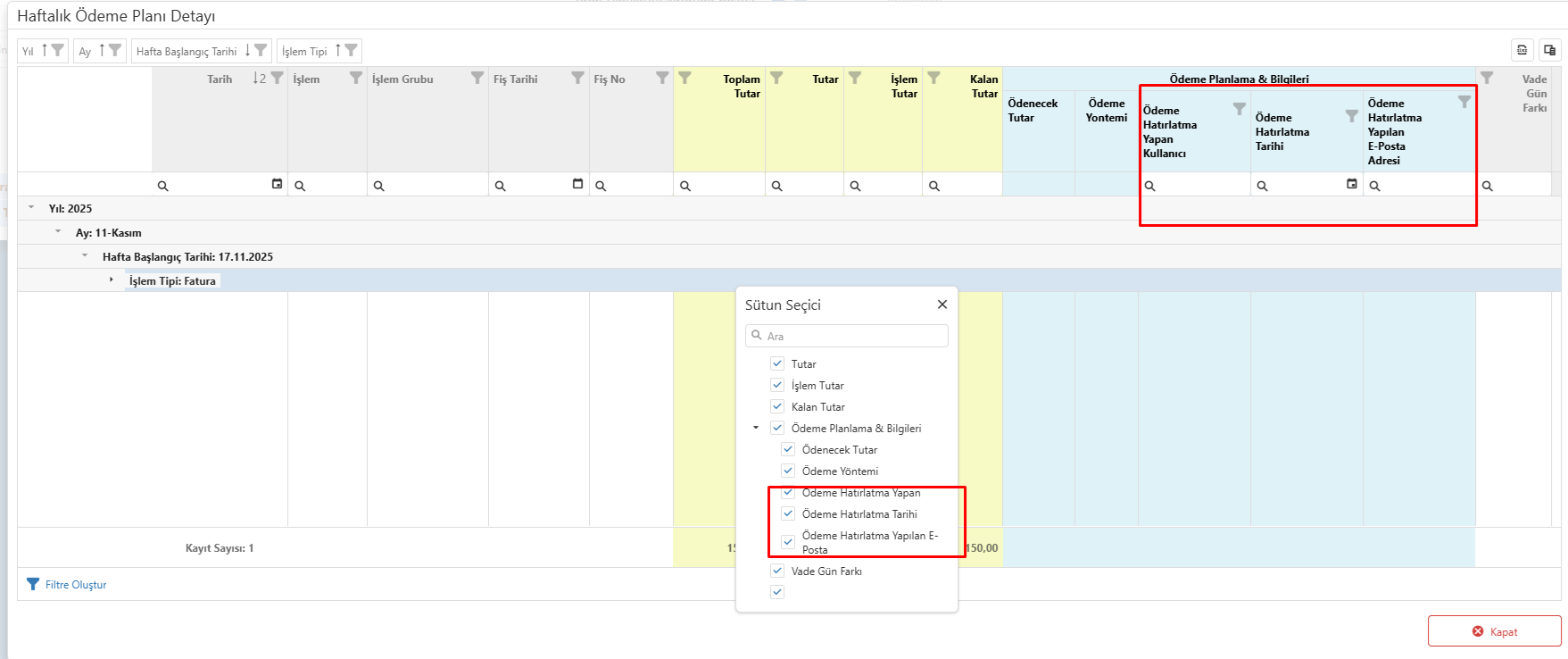
Task: Toggle the Ödeme Yöntemi checkbox in Sütun Seçici
Action: pyautogui.click(x=788, y=471)
